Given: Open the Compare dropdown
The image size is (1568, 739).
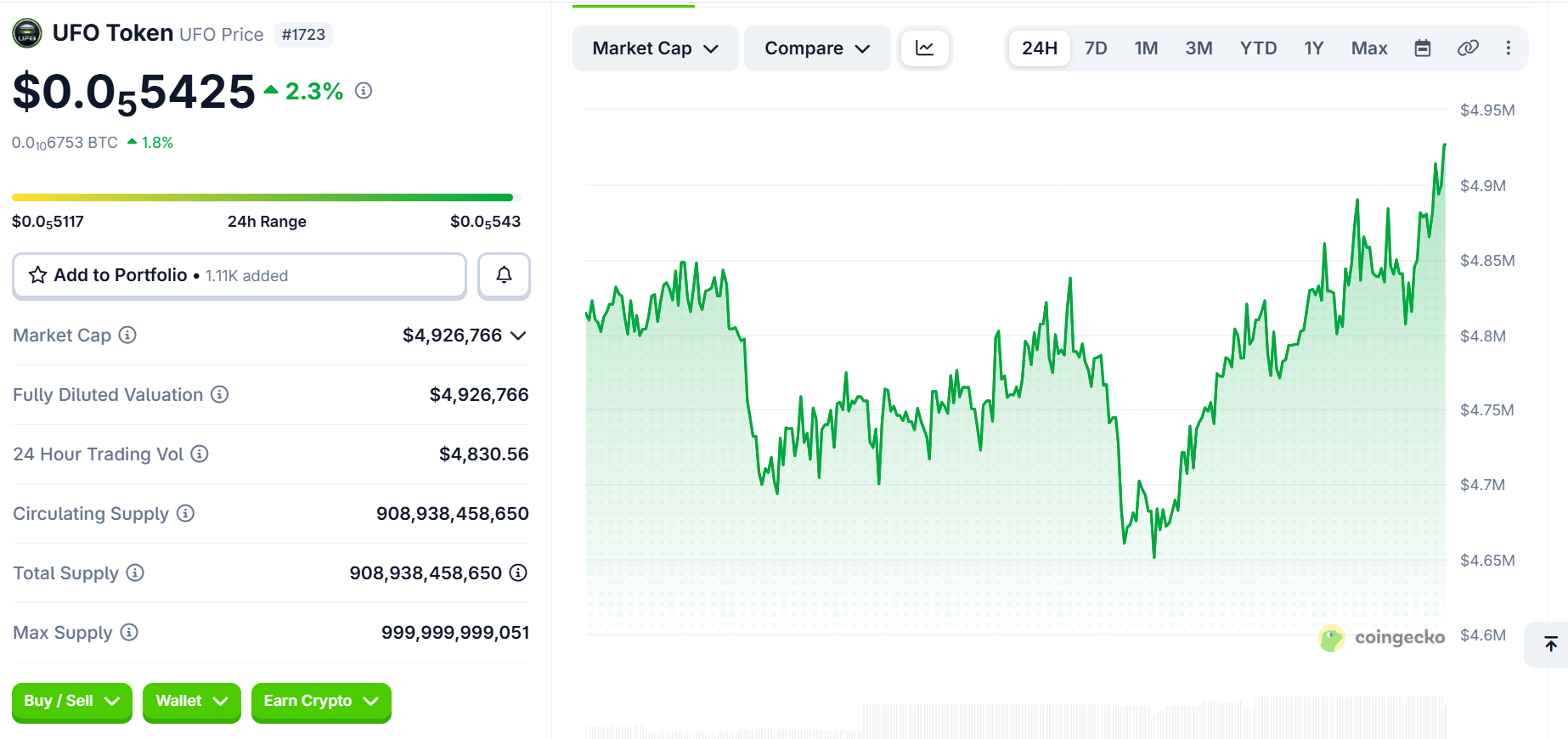Looking at the screenshot, I should click(817, 48).
